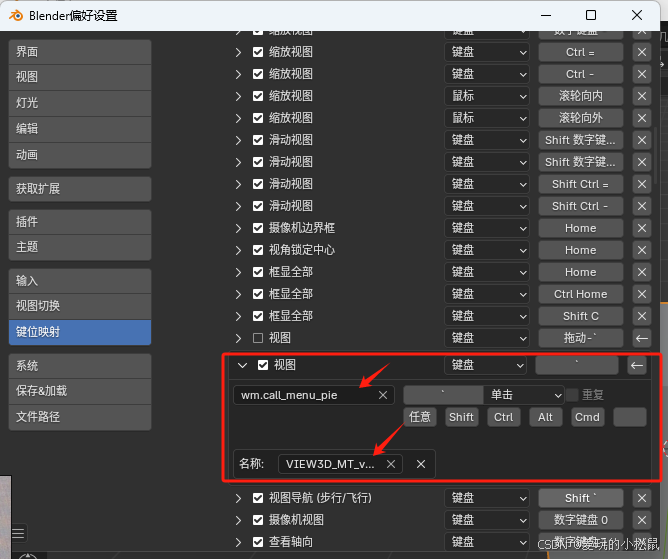This screenshot has width=668, height=559.
Task: Open the 保存&加载 section
Action: coord(80,391)
